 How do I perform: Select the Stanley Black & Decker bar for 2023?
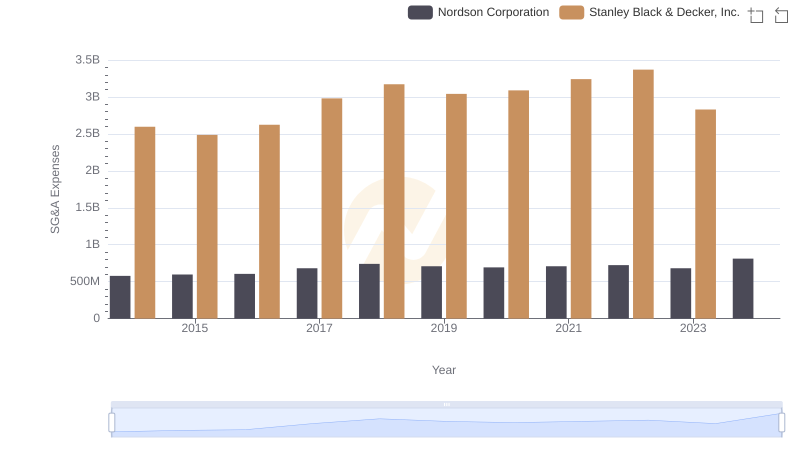[706, 214]
